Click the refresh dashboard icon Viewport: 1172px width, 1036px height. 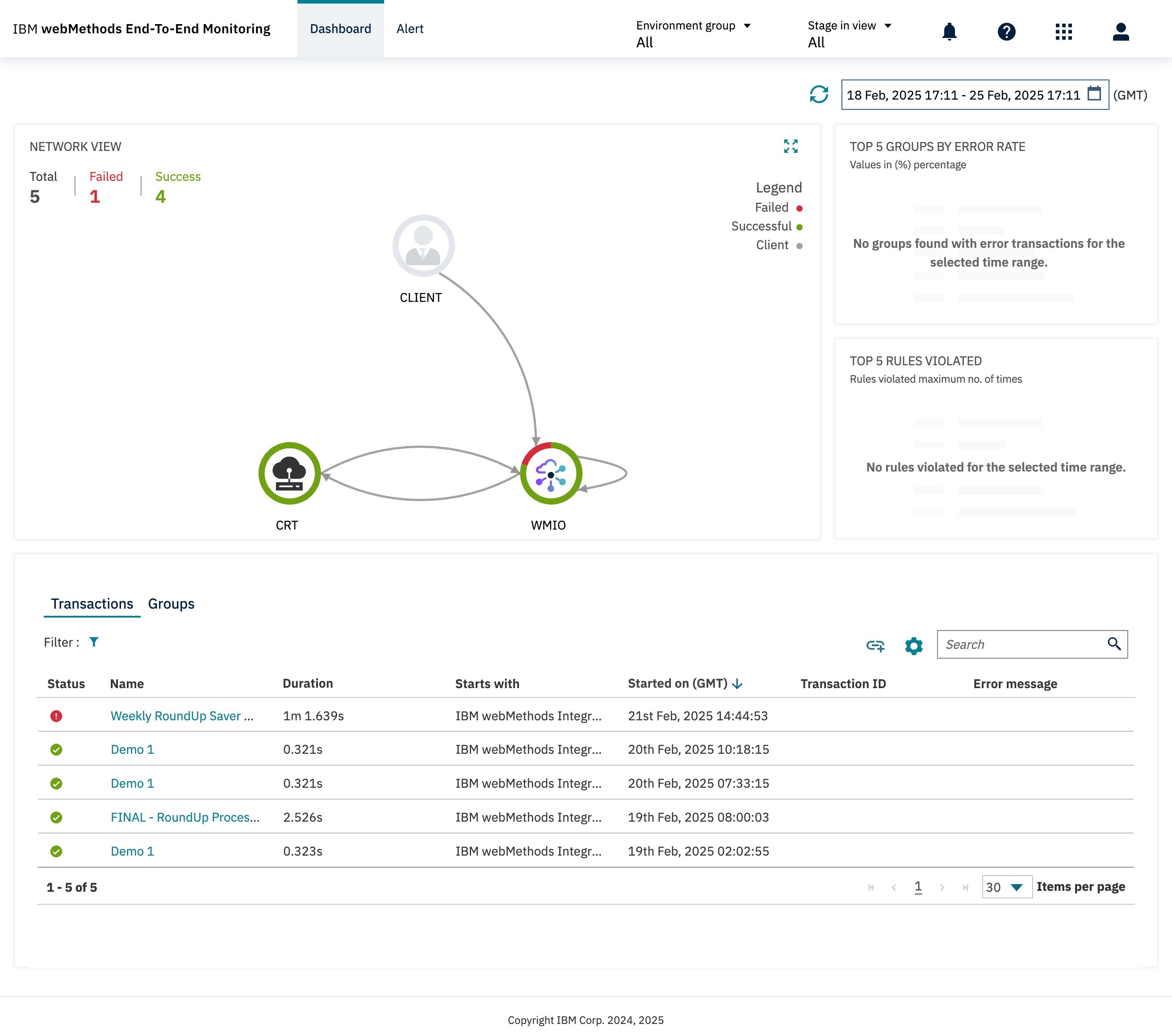click(x=819, y=94)
